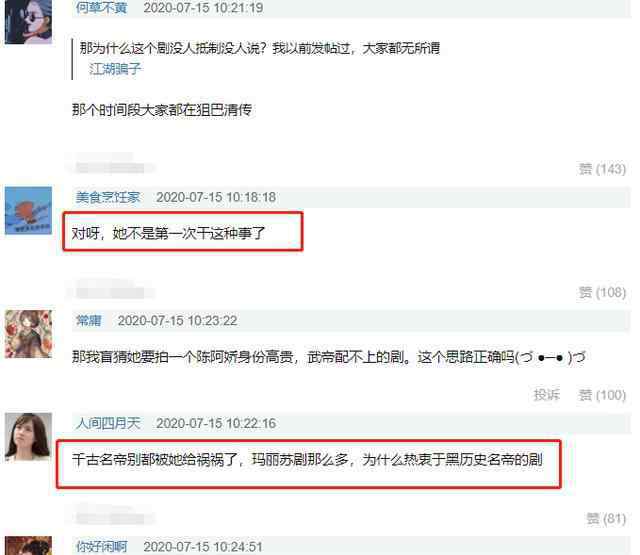Open the quoted author 江湖骗子 link
Viewport: 640px width, 555px height.
coord(115,69)
